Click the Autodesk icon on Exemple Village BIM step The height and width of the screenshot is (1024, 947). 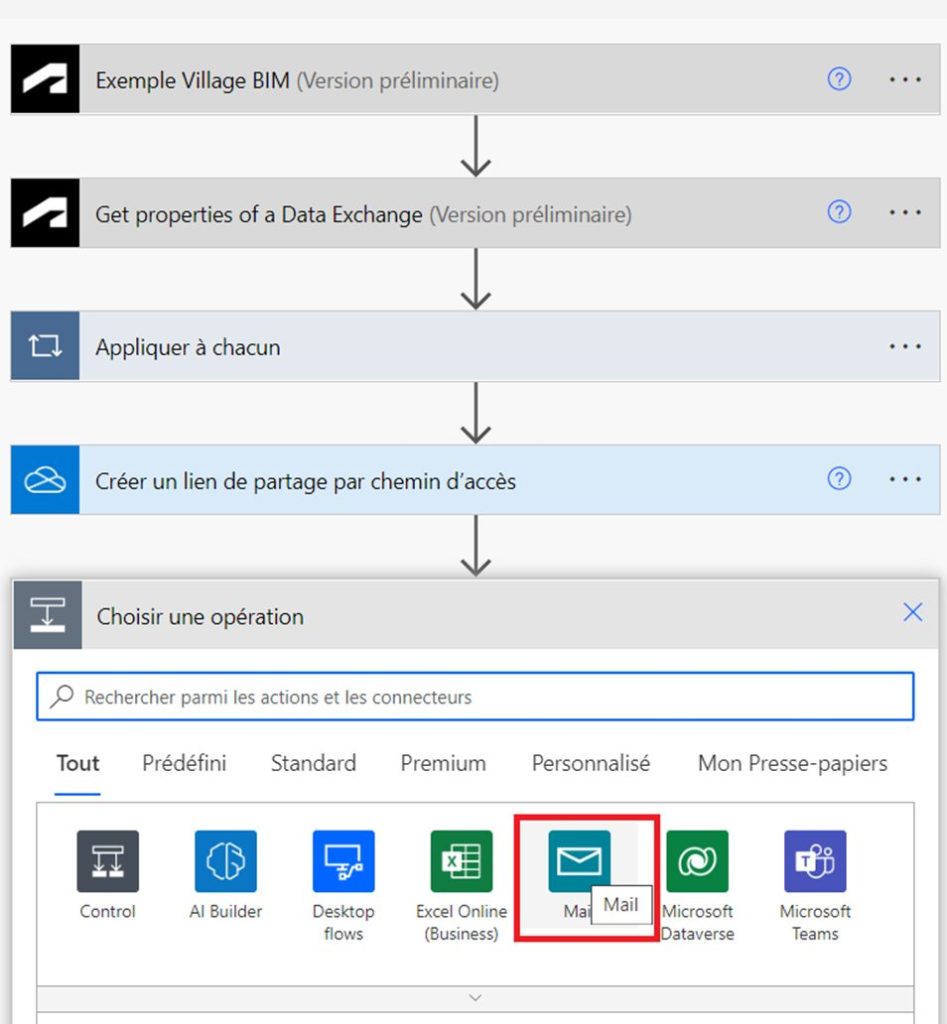coord(45,79)
